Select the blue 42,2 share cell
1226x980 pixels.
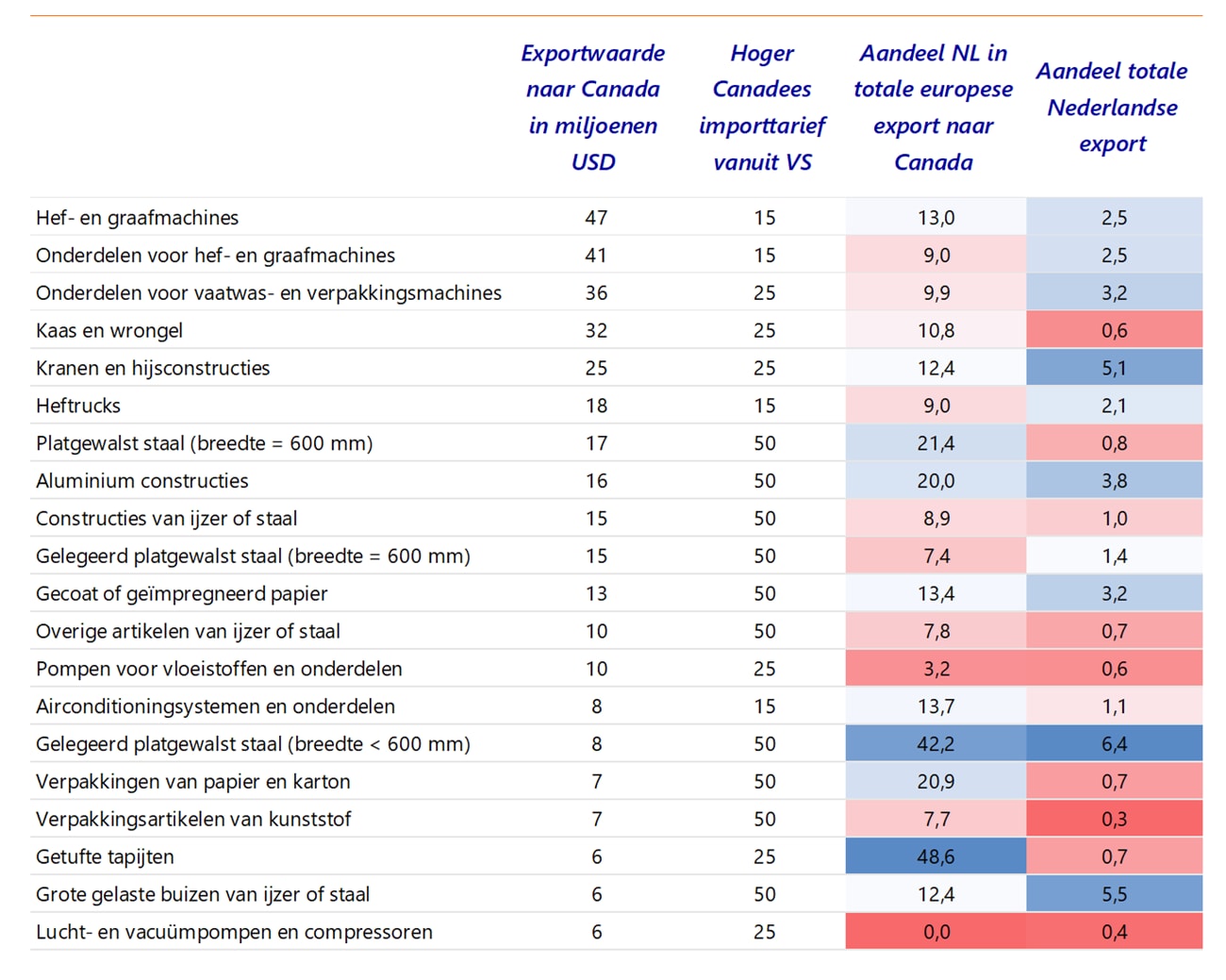[x=936, y=743]
